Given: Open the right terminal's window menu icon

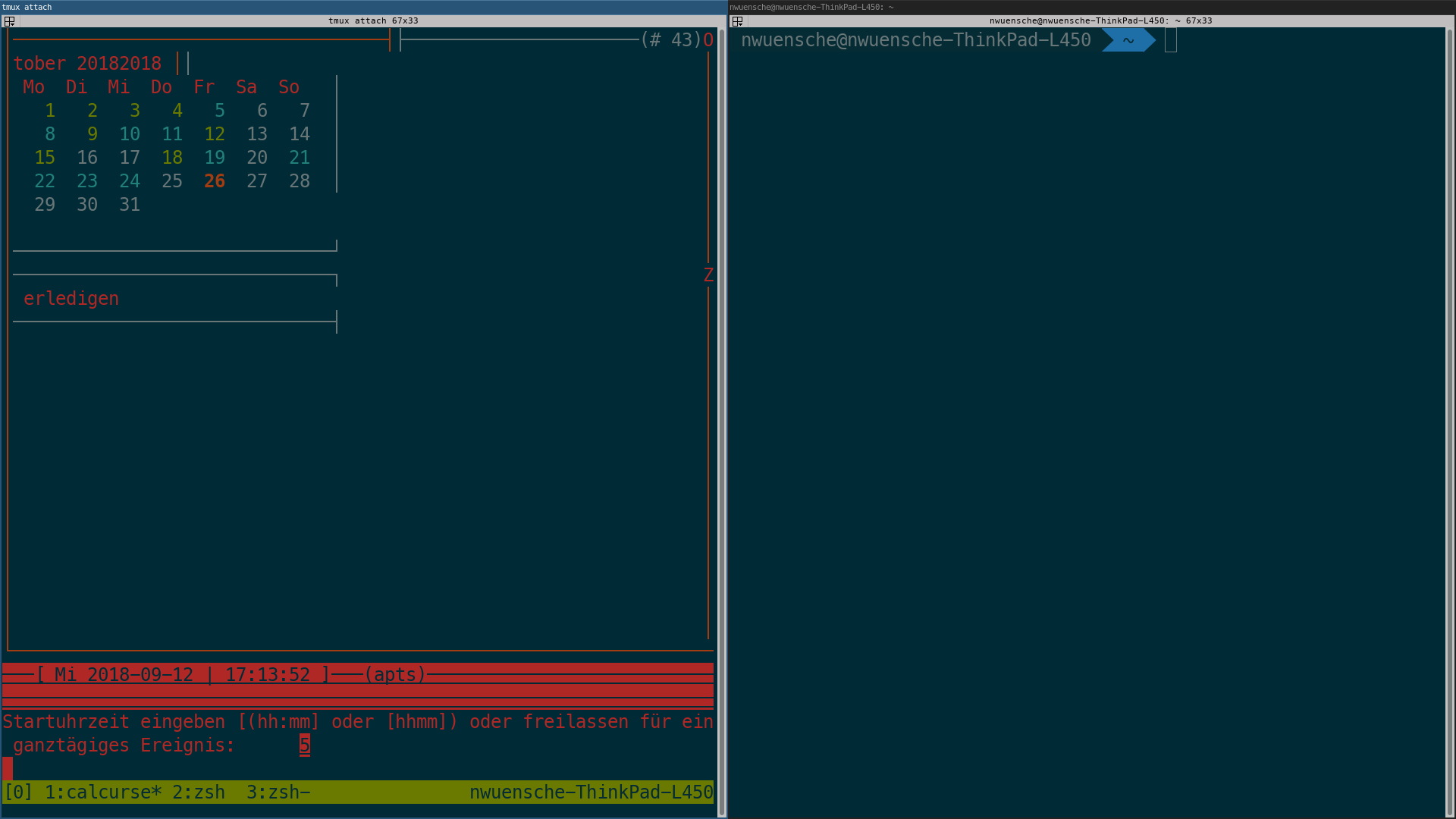Looking at the screenshot, I should click(737, 22).
